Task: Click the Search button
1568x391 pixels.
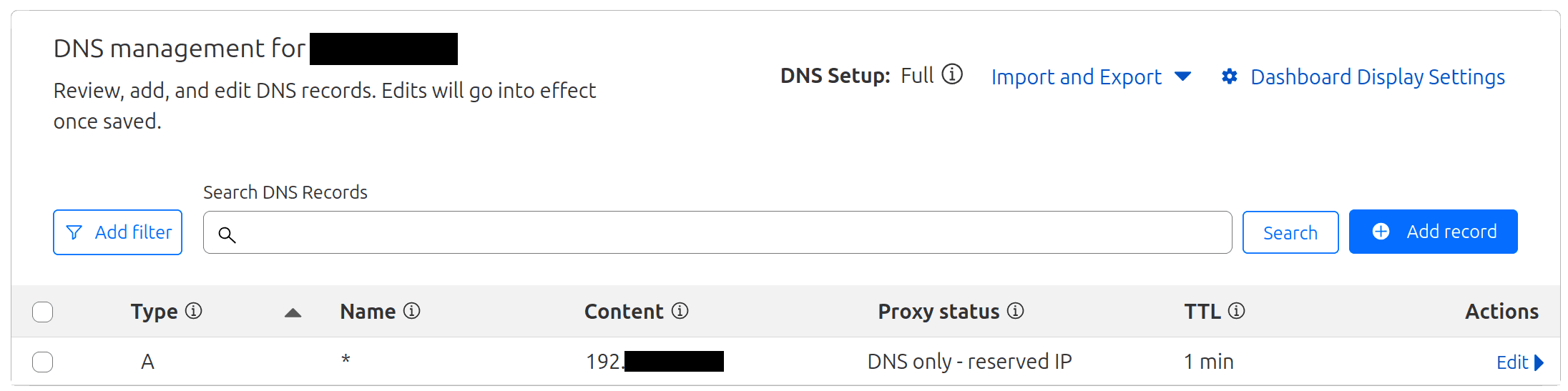Action: (1290, 232)
